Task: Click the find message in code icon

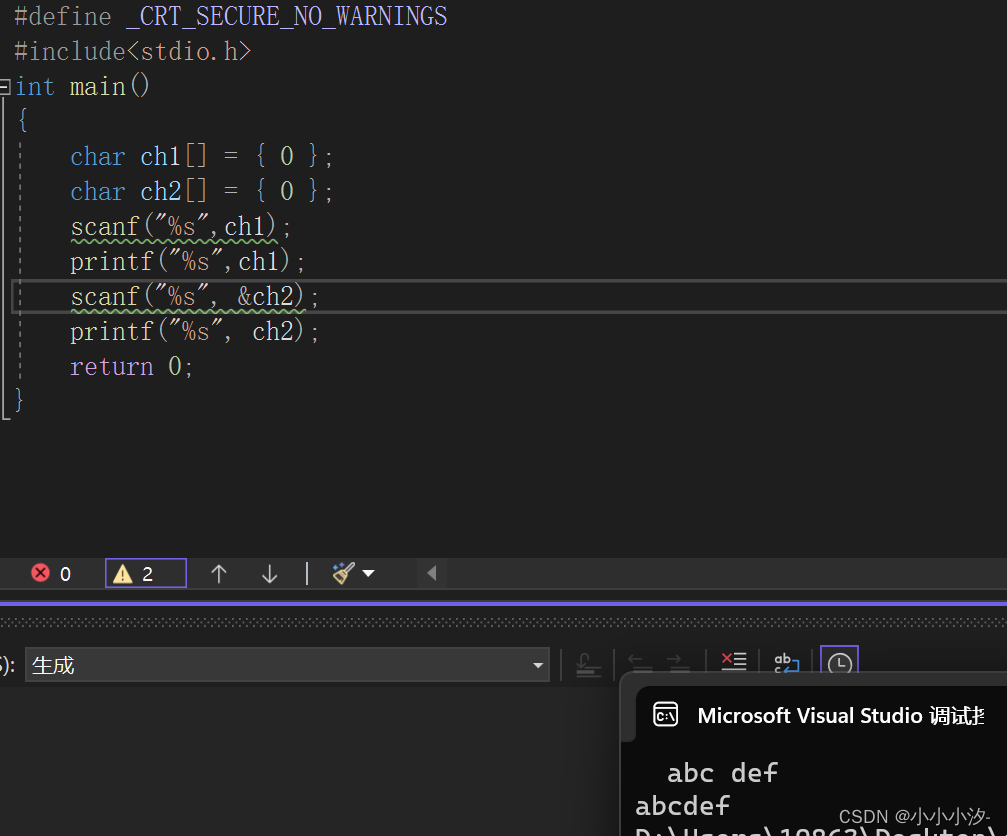Action: pyautogui.click(x=588, y=664)
